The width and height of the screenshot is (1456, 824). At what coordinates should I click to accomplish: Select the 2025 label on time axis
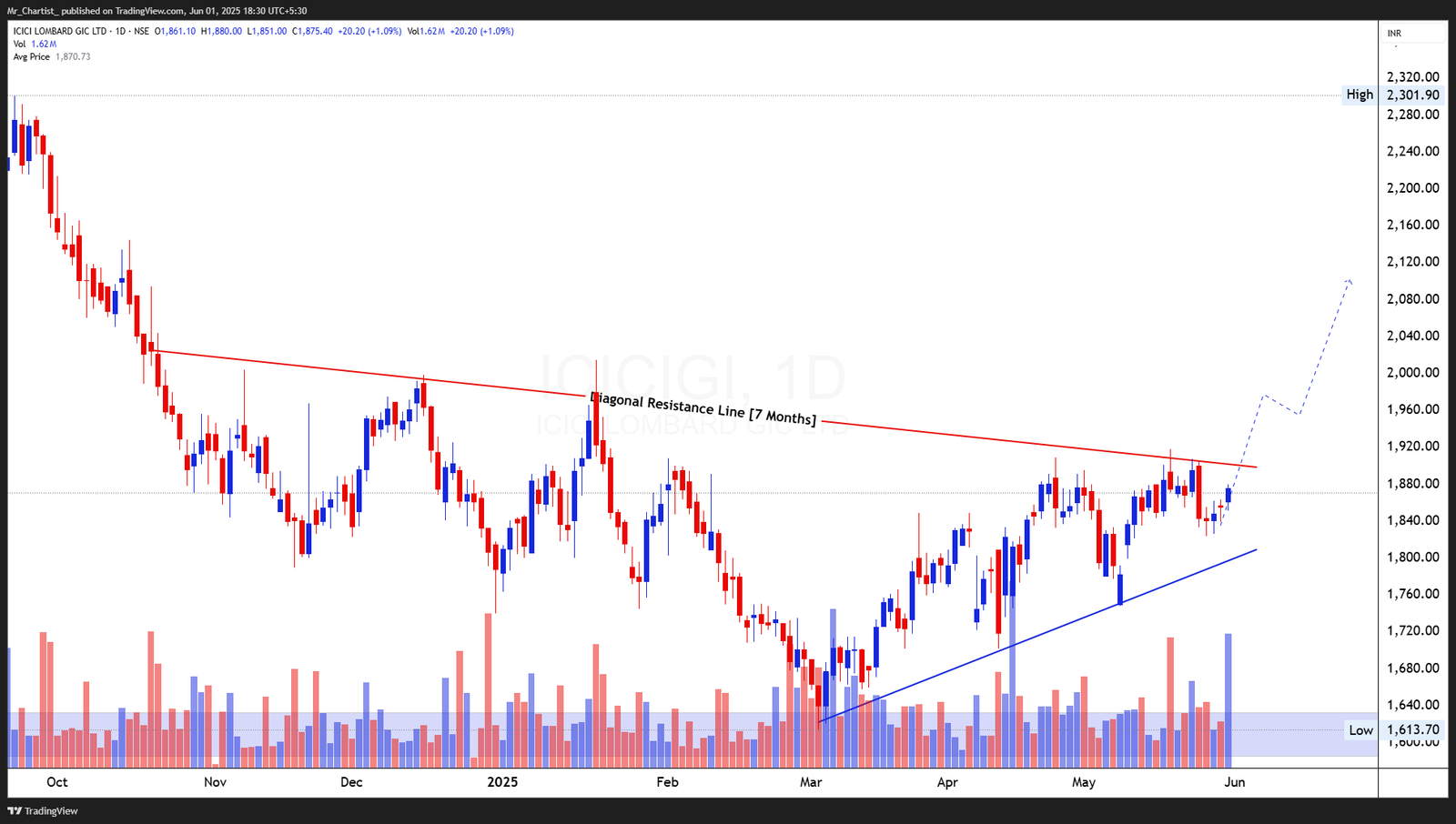pos(501,781)
